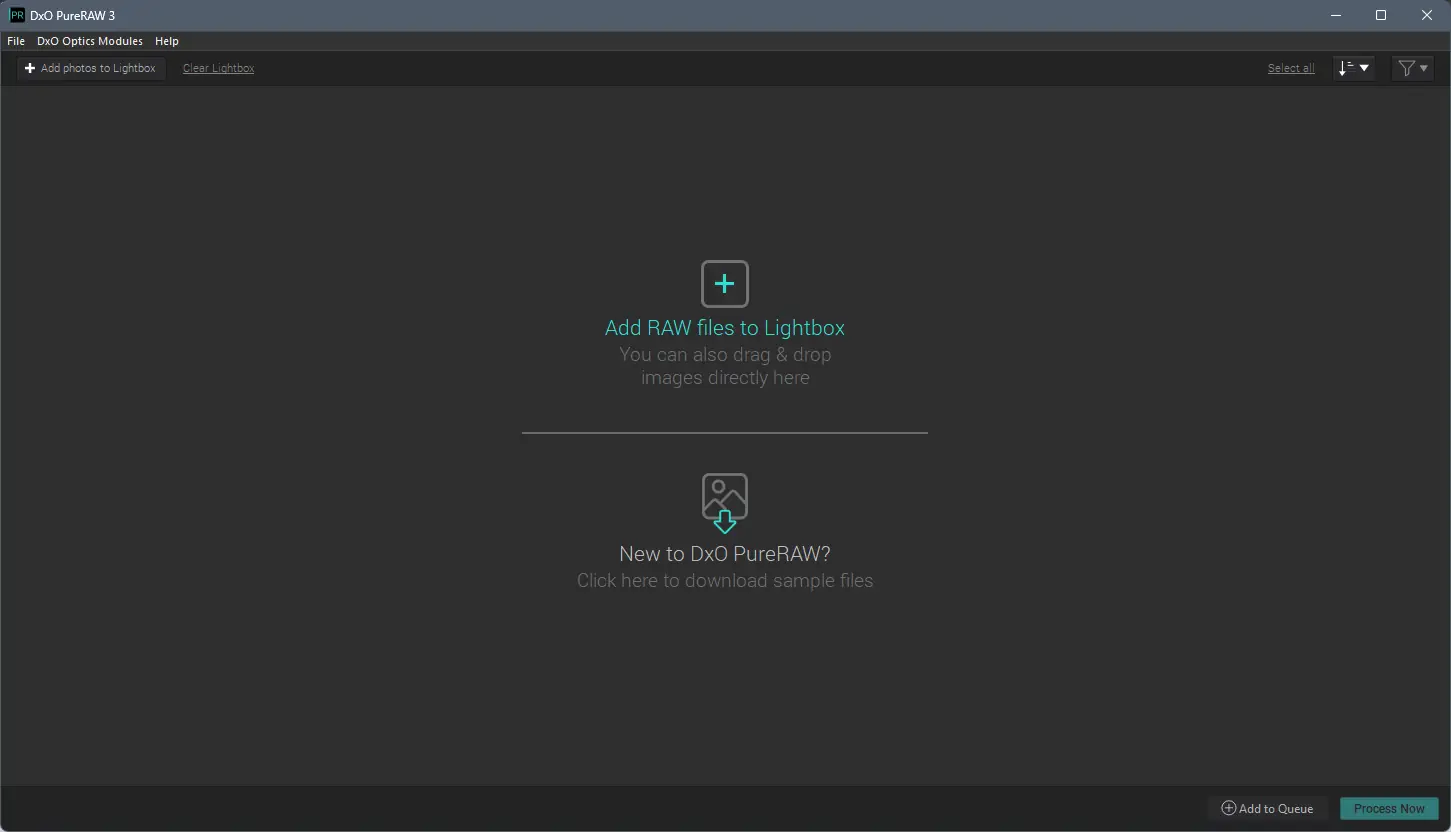The width and height of the screenshot is (1451, 832).
Task: Click the Add to Queue button
Action: pos(1268,808)
